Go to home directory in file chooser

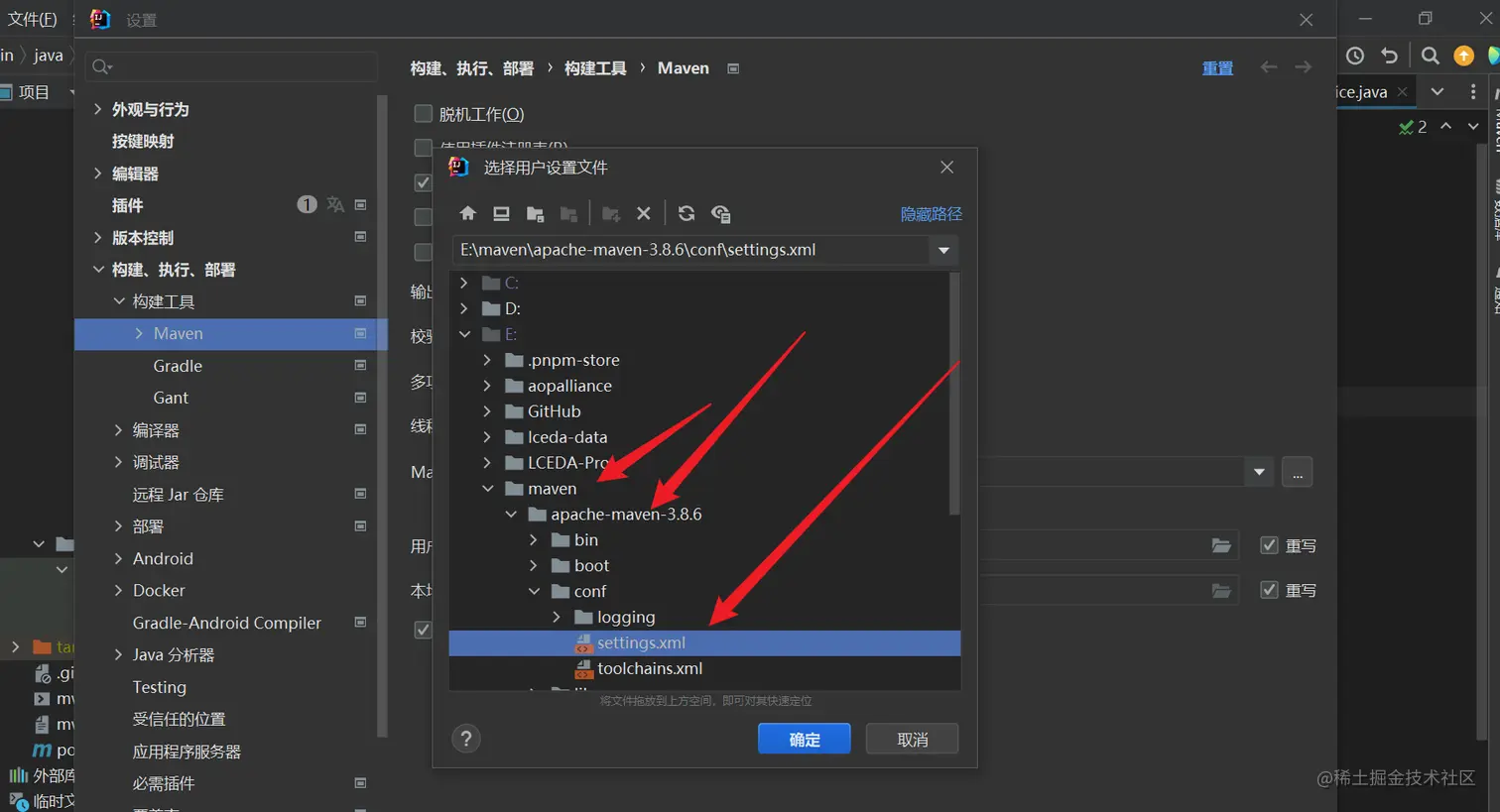click(468, 213)
